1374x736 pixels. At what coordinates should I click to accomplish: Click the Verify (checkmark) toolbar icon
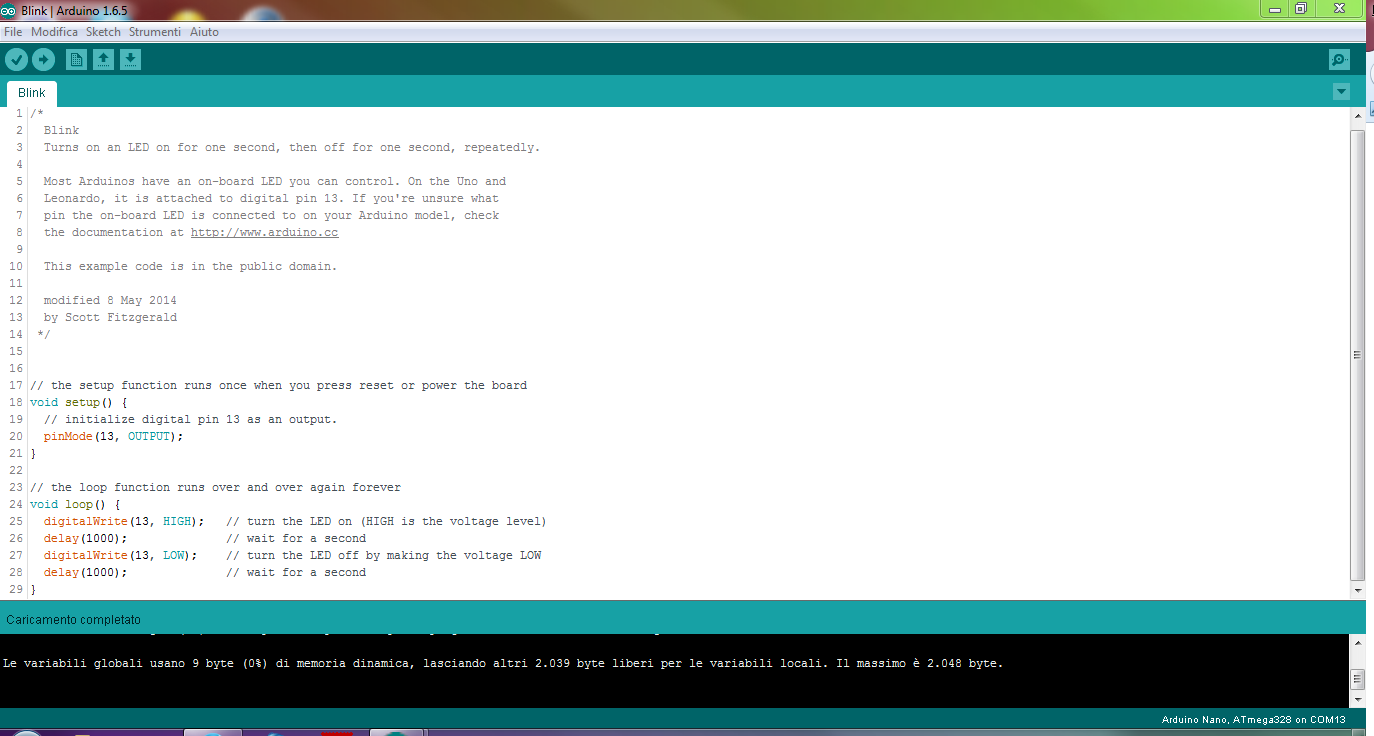tap(16, 60)
